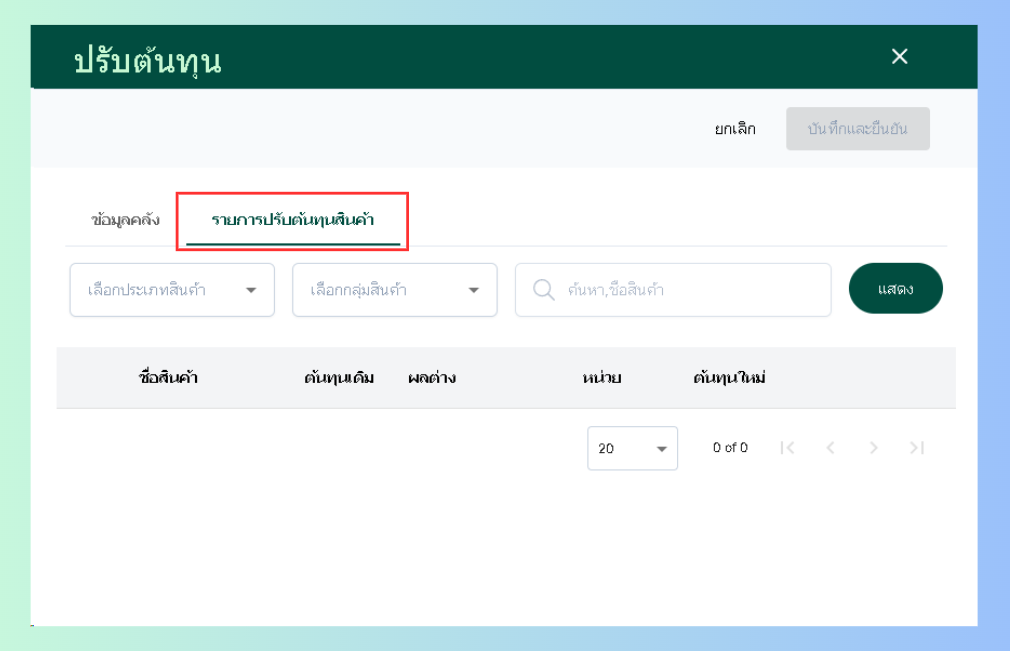
Task: Click the 0 of 0 page count
Action: click(730, 448)
